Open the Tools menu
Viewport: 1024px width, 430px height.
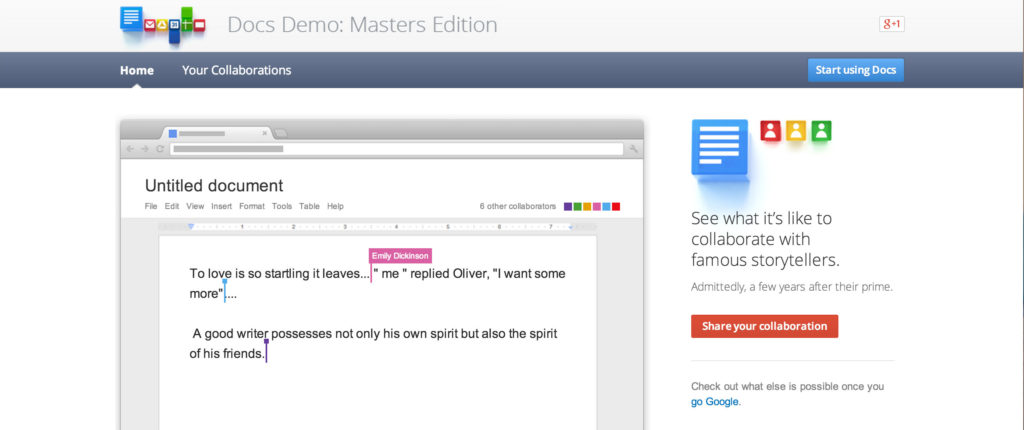coord(282,206)
